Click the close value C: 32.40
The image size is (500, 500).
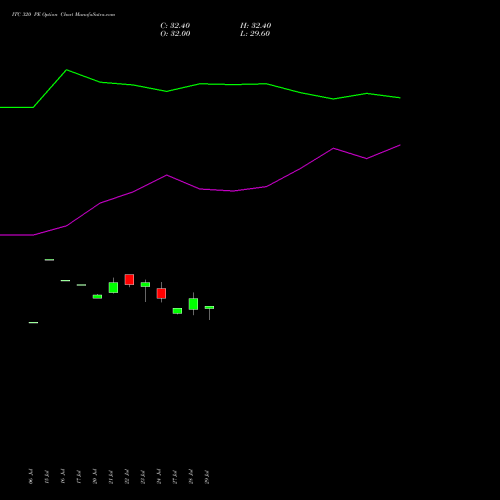pos(175,26)
